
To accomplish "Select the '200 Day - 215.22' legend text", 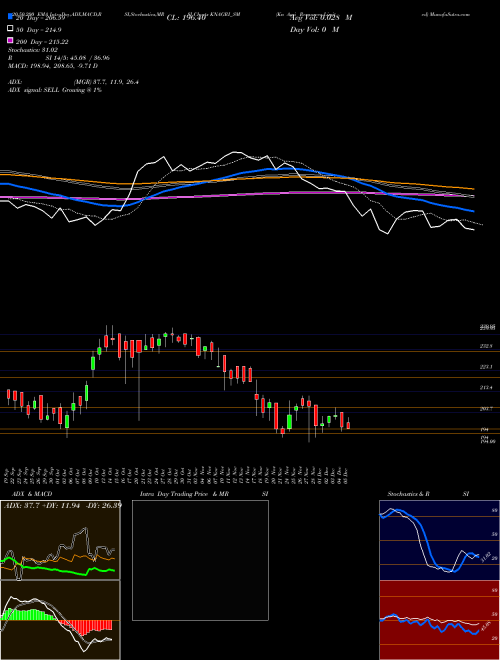I will tap(42, 42).
